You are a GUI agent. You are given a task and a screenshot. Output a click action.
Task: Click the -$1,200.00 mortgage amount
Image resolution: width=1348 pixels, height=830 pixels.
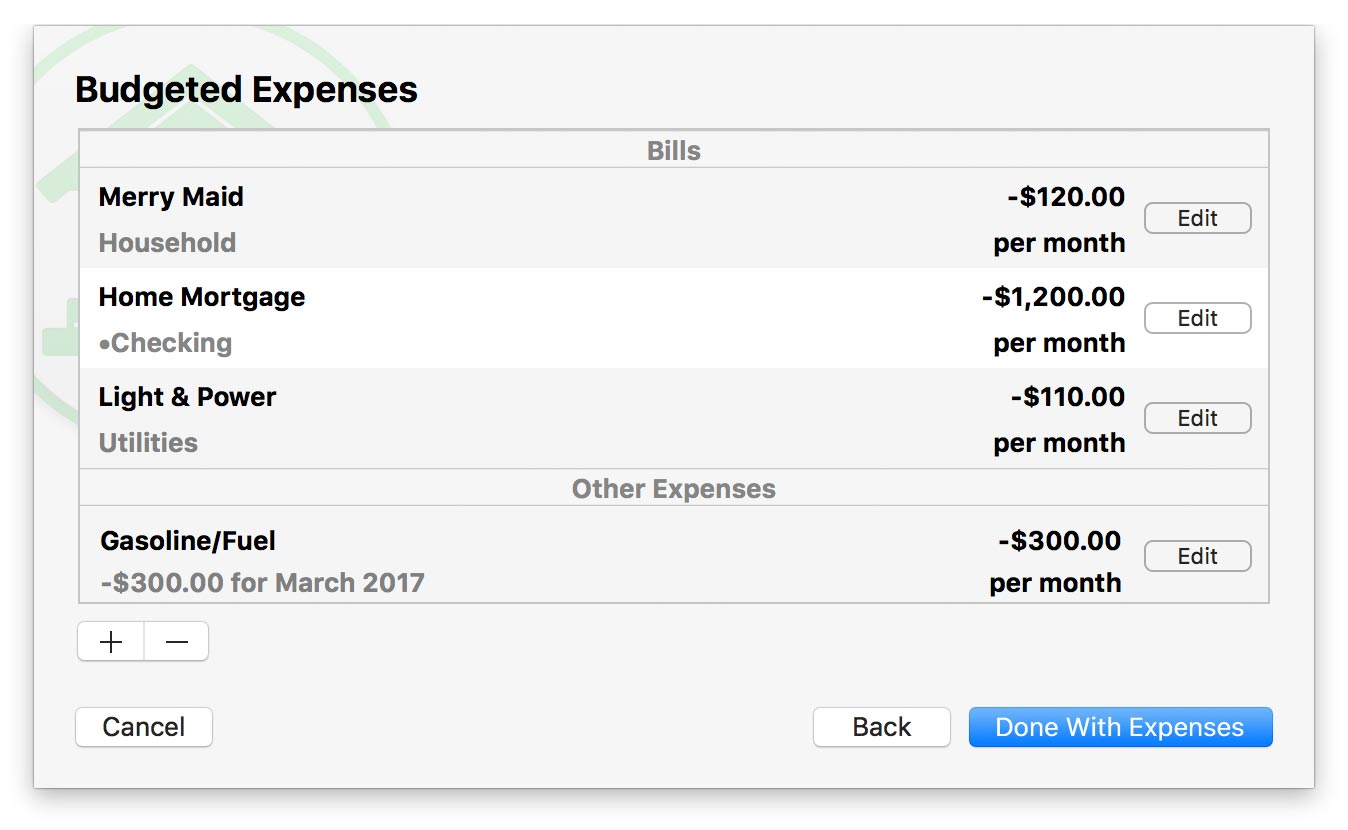1053,297
